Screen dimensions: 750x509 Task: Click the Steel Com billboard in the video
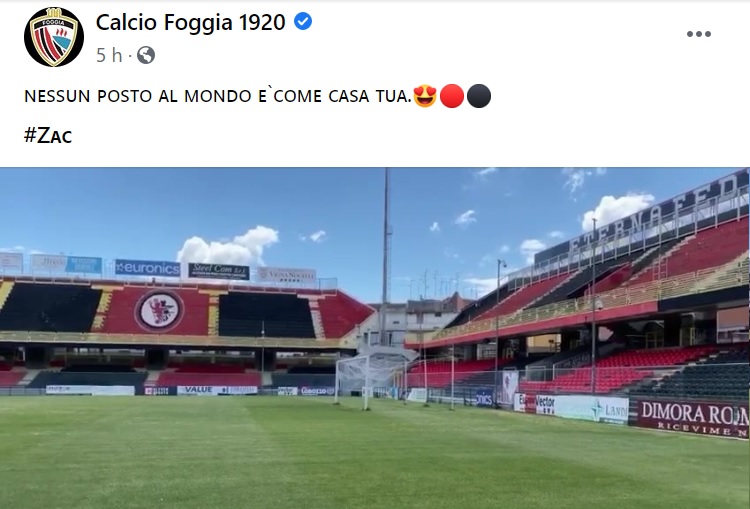coord(219,271)
